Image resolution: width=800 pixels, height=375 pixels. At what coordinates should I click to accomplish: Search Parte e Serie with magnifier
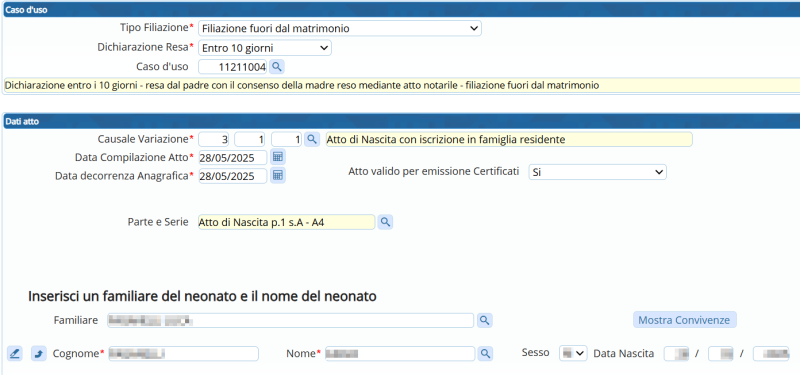(x=385, y=222)
